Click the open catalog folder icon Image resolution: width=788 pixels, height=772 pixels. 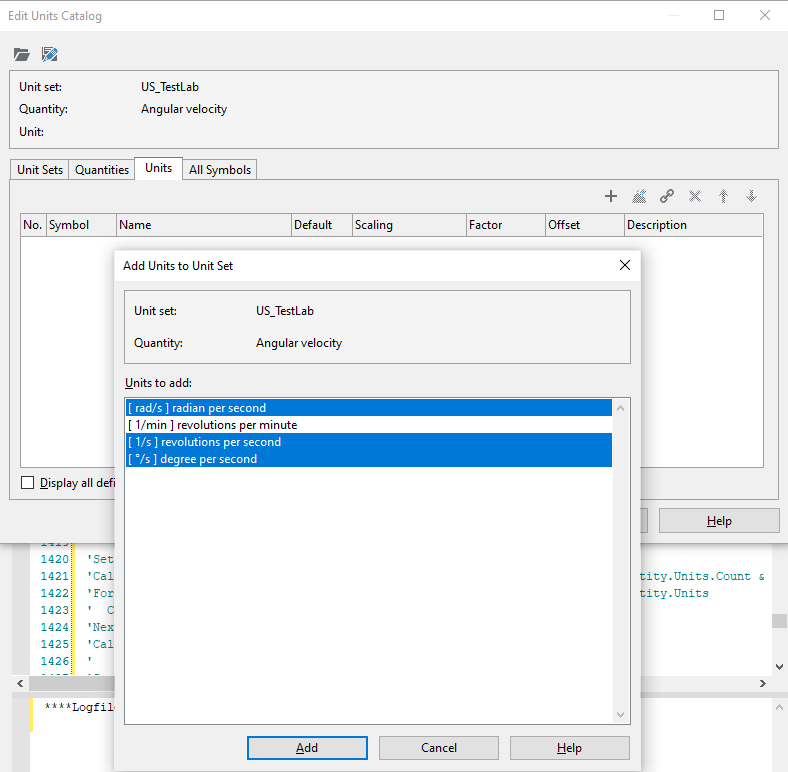point(21,54)
